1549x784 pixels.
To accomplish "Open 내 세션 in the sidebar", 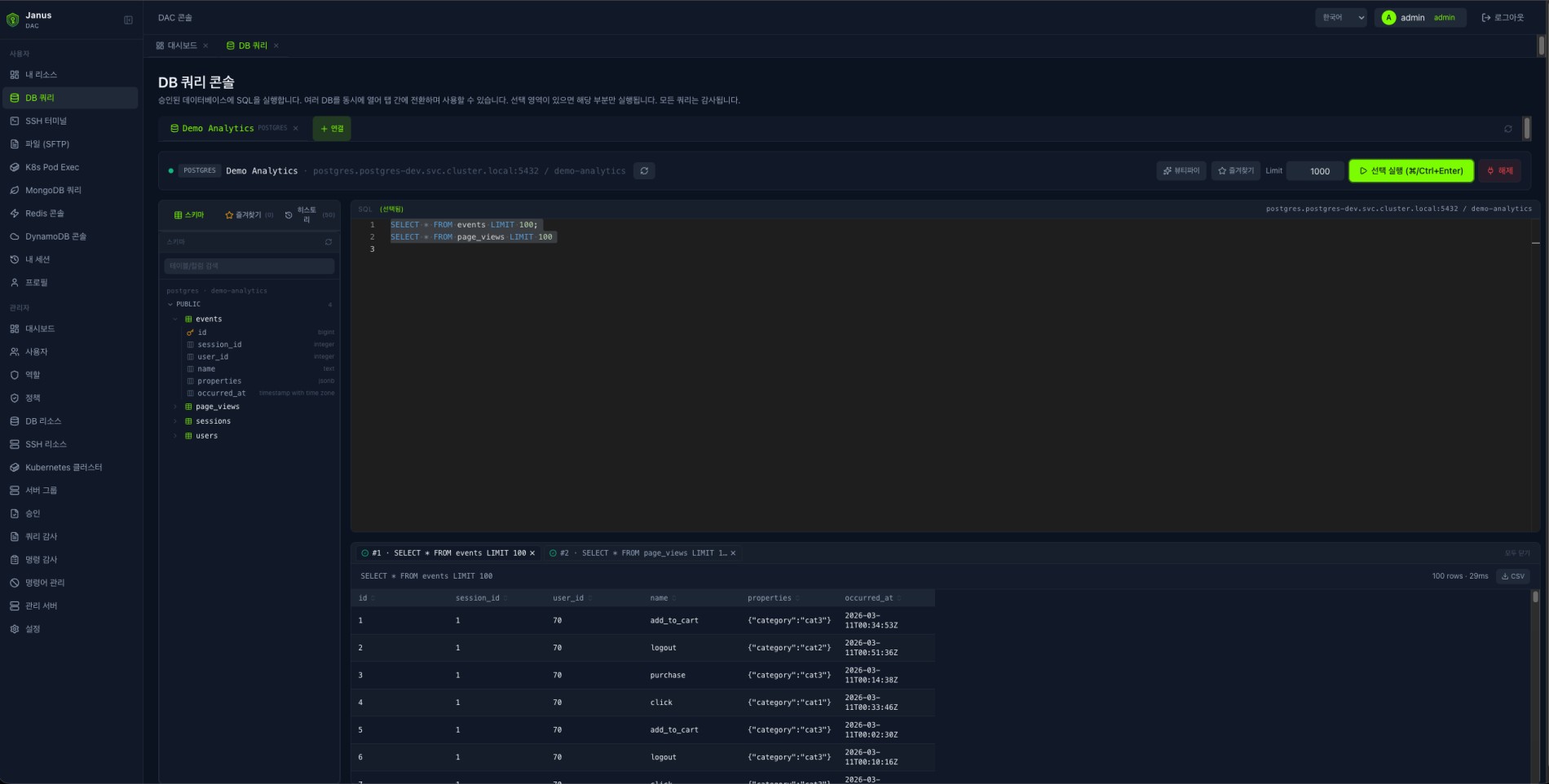I will point(70,259).
